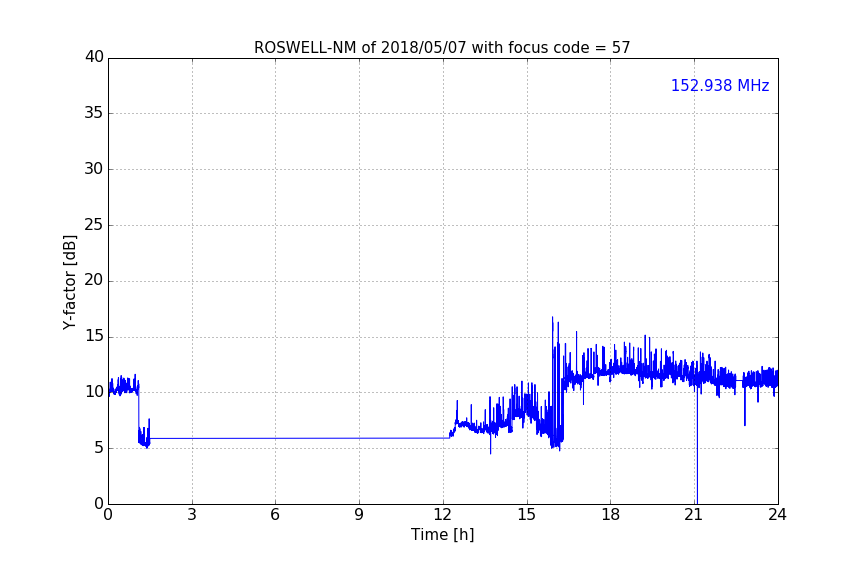The width and height of the screenshot is (864, 576).
Task: Click the y-axis tick label '35'
Action: (x=94, y=113)
